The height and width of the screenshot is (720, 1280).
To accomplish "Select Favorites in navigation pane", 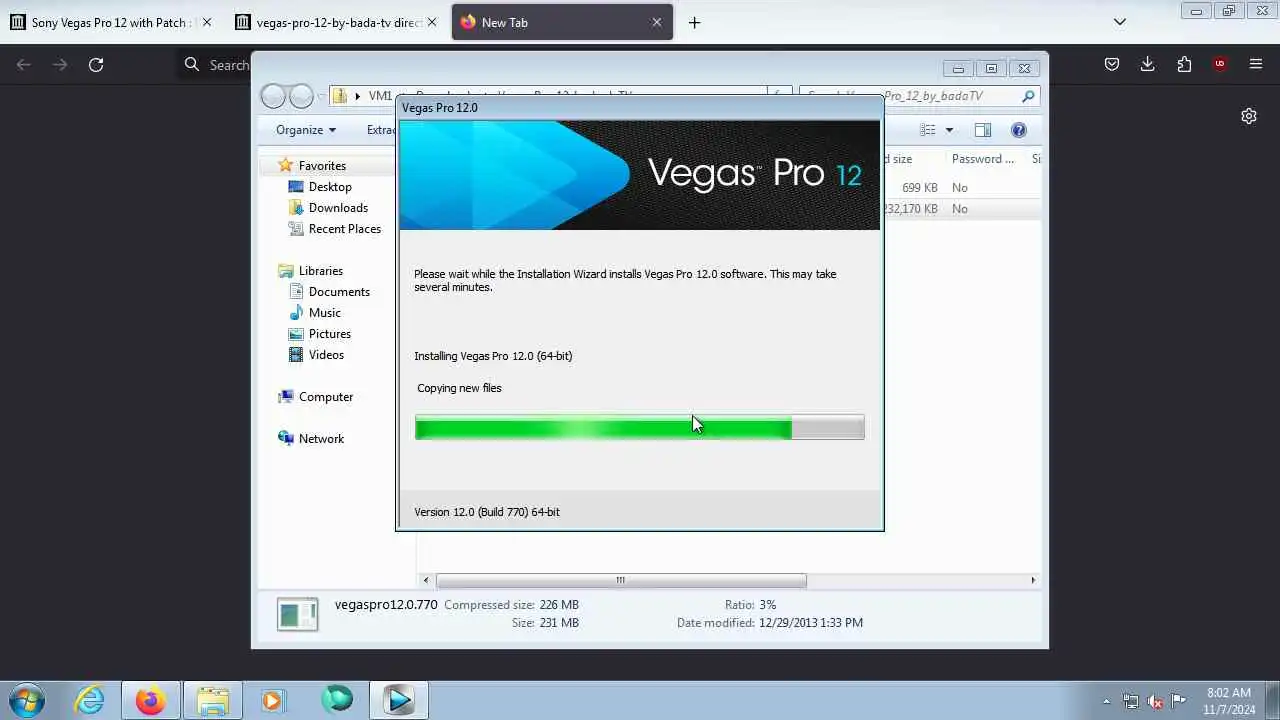I will [x=322, y=166].
